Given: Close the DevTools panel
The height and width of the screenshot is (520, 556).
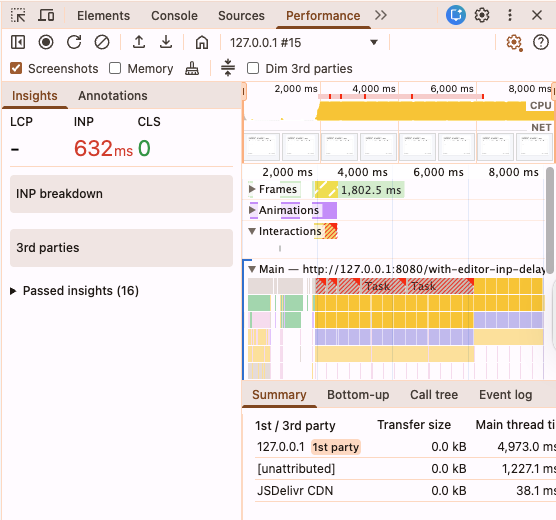Looking at the screenshot, I should 537,15.
